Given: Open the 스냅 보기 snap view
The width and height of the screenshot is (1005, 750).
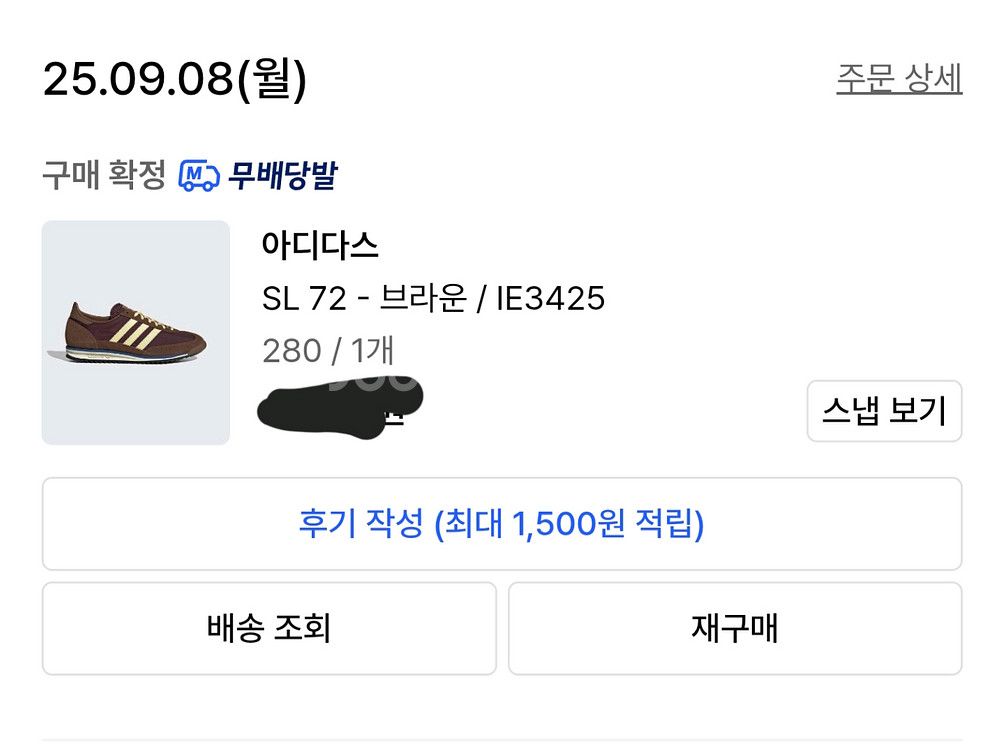Looking at the screenshot, I should (x=883, y=411).
